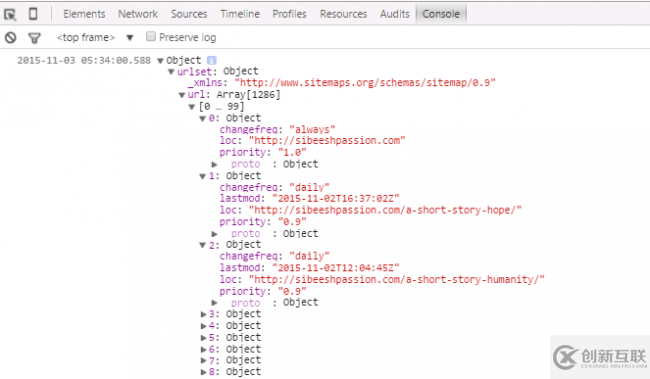Expand array item 4 Object
Image resolution: width=650 pixels, height=379 pixels.
coord(203,326)
